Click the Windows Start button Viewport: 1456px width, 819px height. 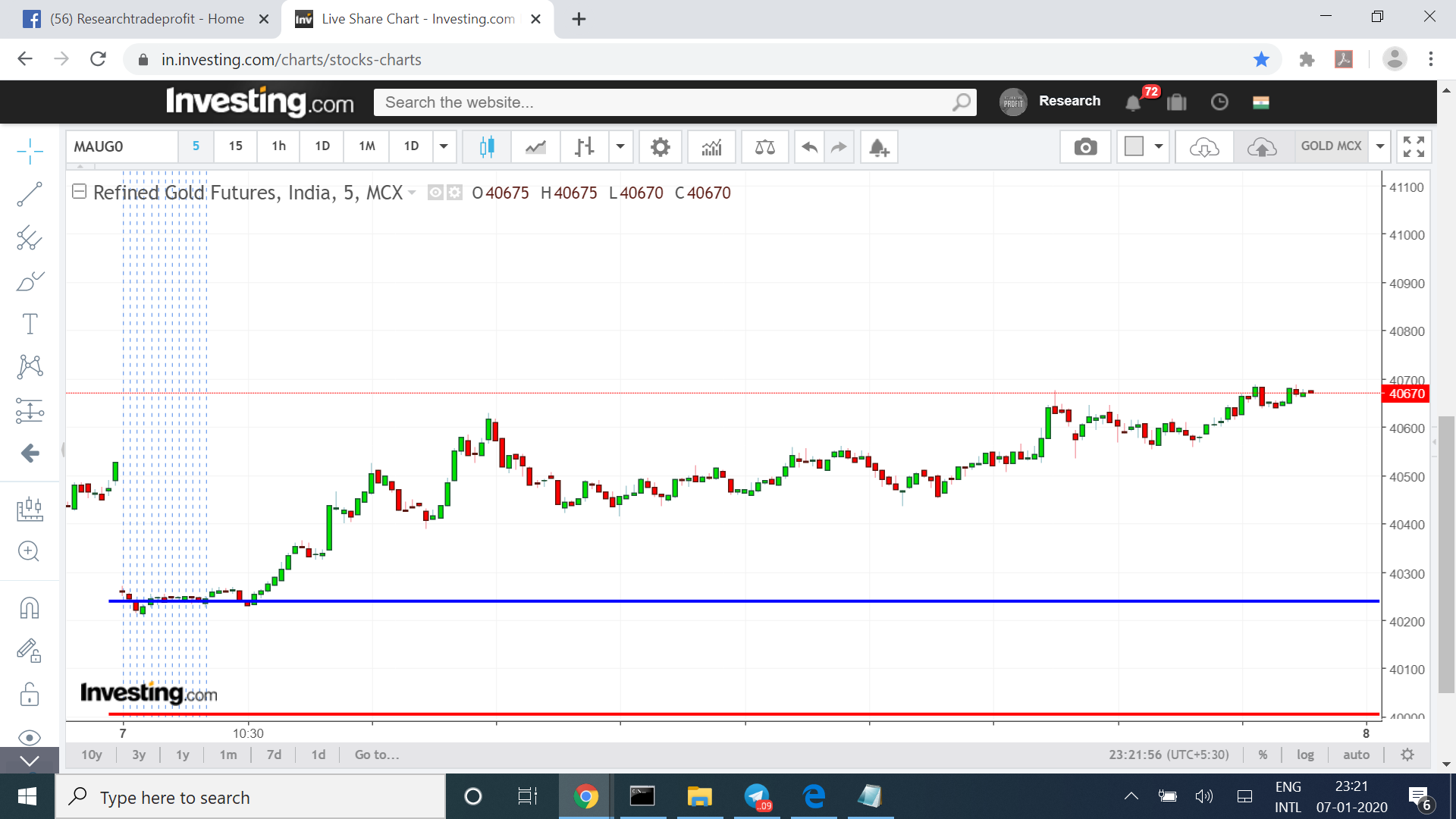pos(27,796)
